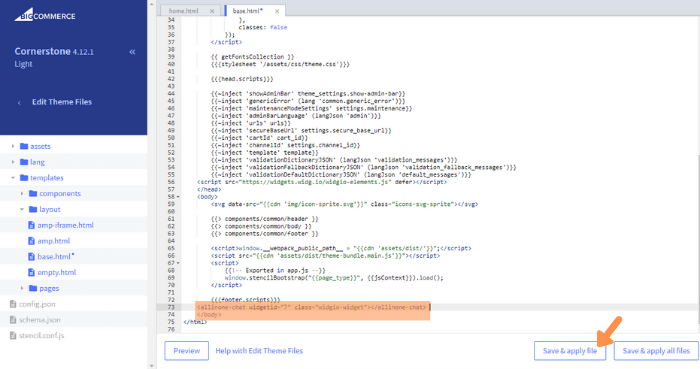Expand the assets folder arrow
The image size is (700, 369).
pos(13,146)
